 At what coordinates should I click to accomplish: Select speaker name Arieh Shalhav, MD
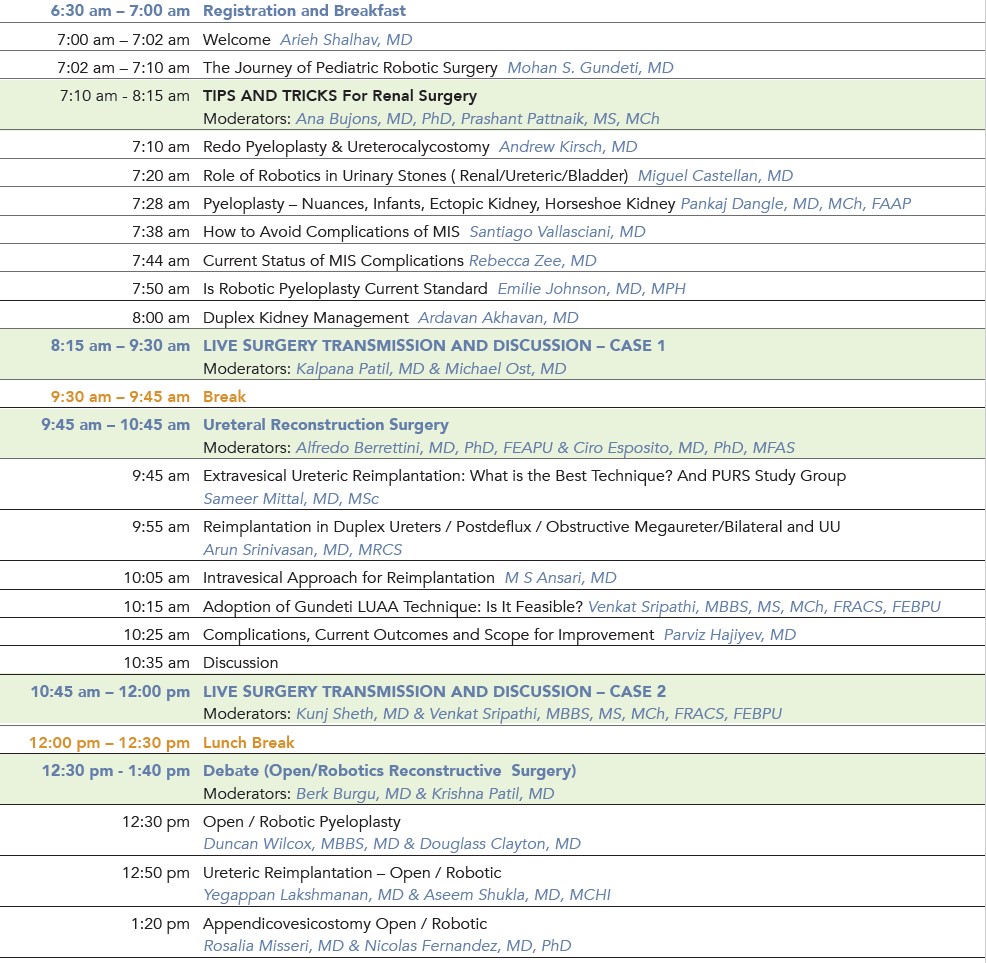click(x=346, y=40)
